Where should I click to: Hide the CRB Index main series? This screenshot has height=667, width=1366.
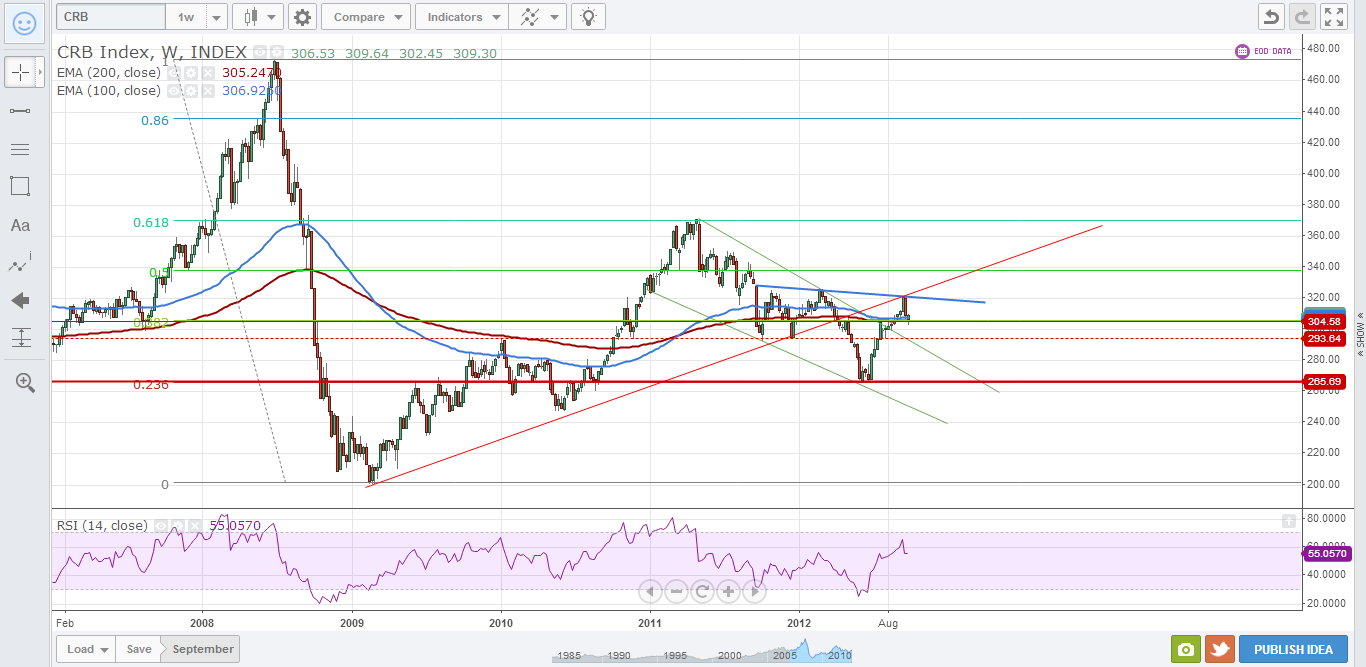pyautogui.click(x=260, y=52)
